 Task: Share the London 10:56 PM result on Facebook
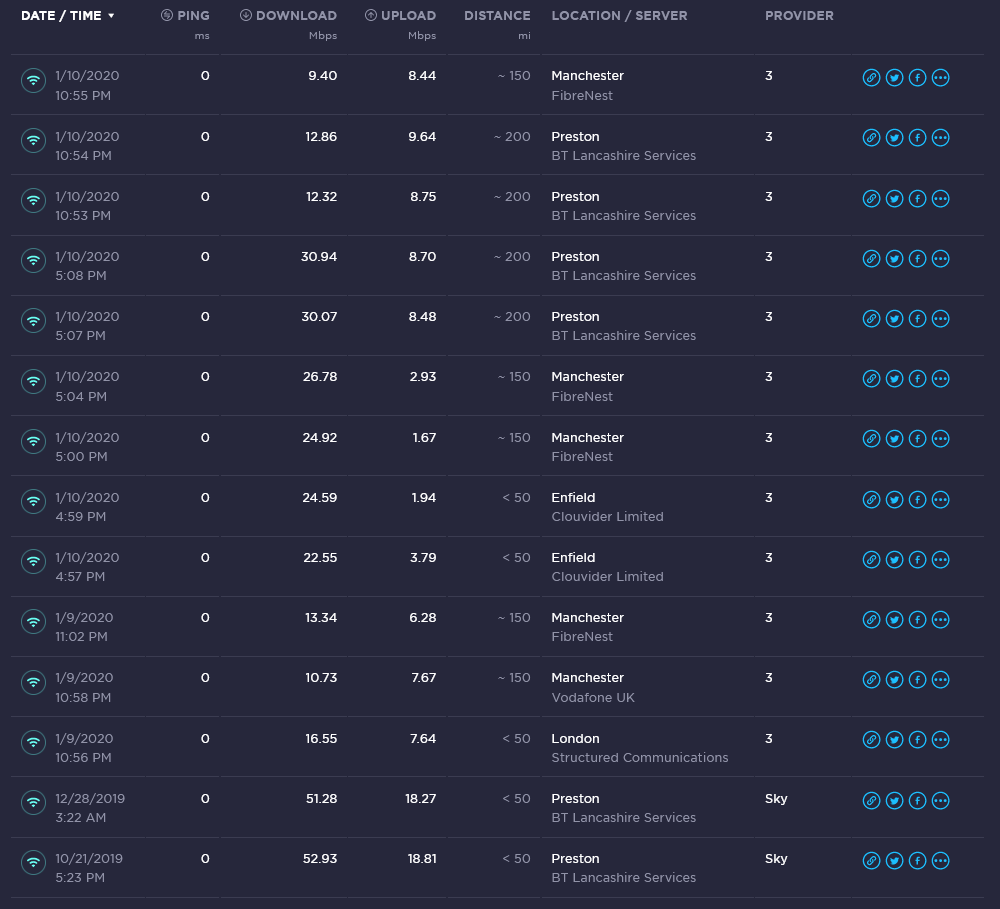point(918,740)
